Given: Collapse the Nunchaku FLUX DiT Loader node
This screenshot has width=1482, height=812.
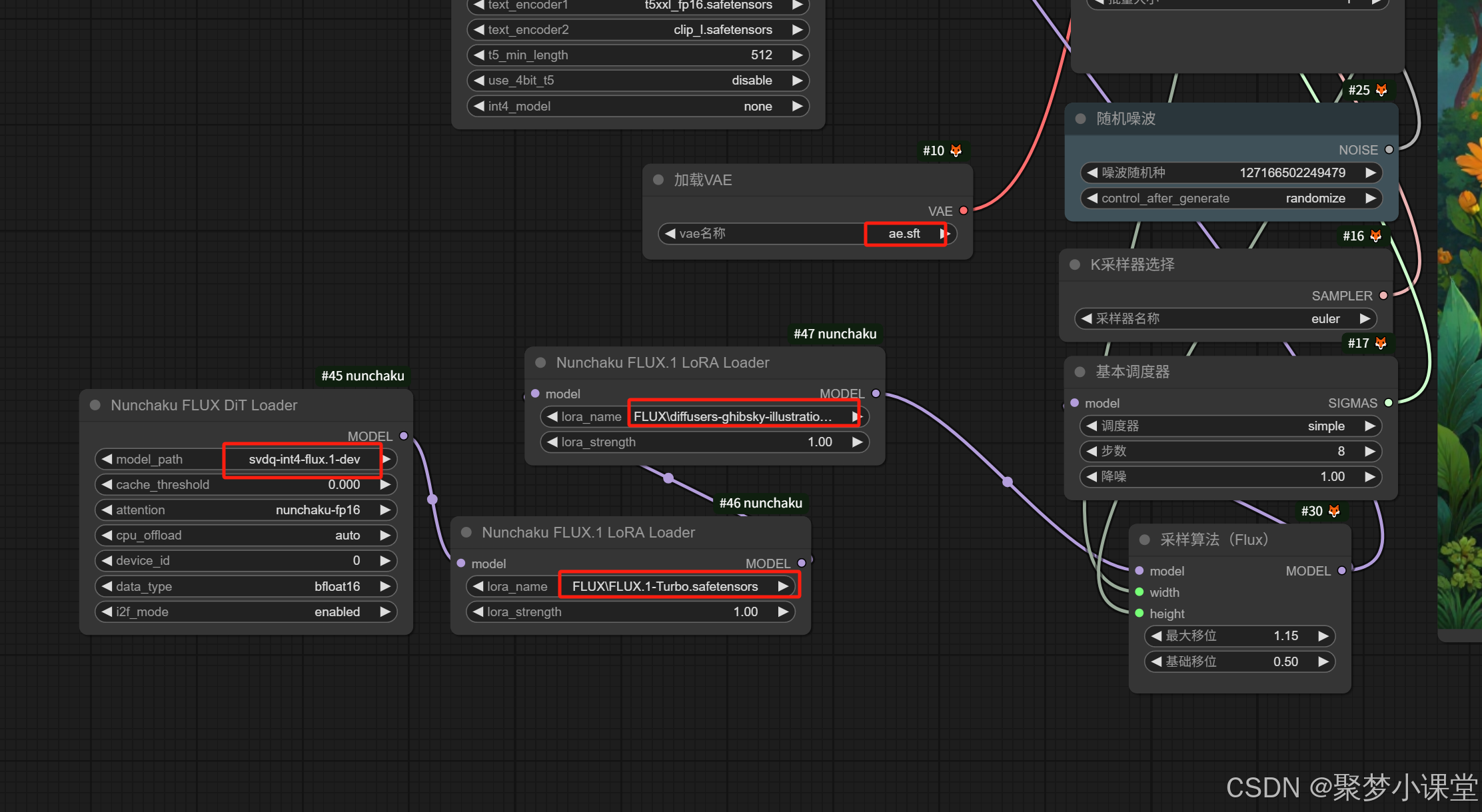Looking at the screenshot, I should 95,405.
